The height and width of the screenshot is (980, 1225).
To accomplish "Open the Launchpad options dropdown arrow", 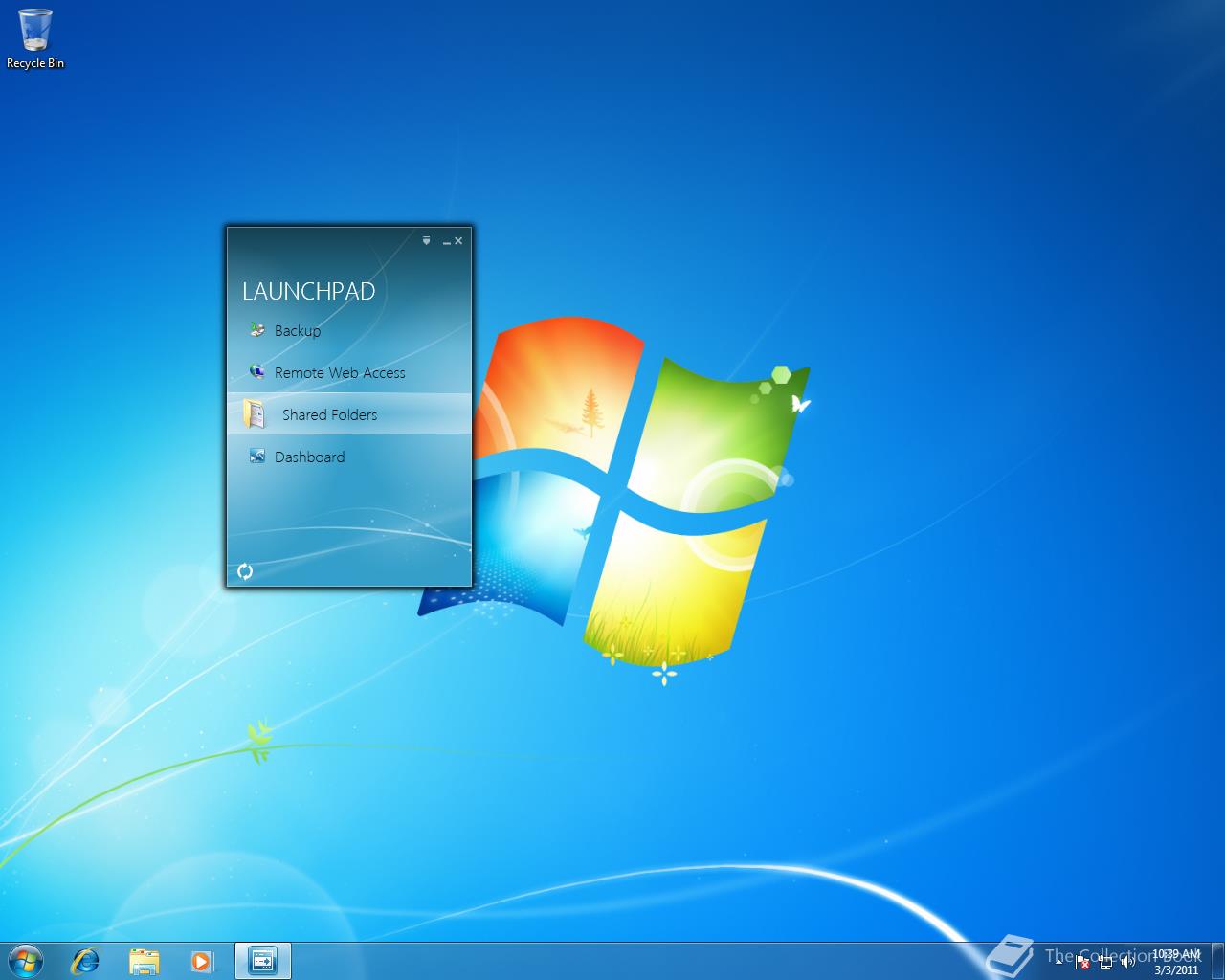I will coord(427,241).
